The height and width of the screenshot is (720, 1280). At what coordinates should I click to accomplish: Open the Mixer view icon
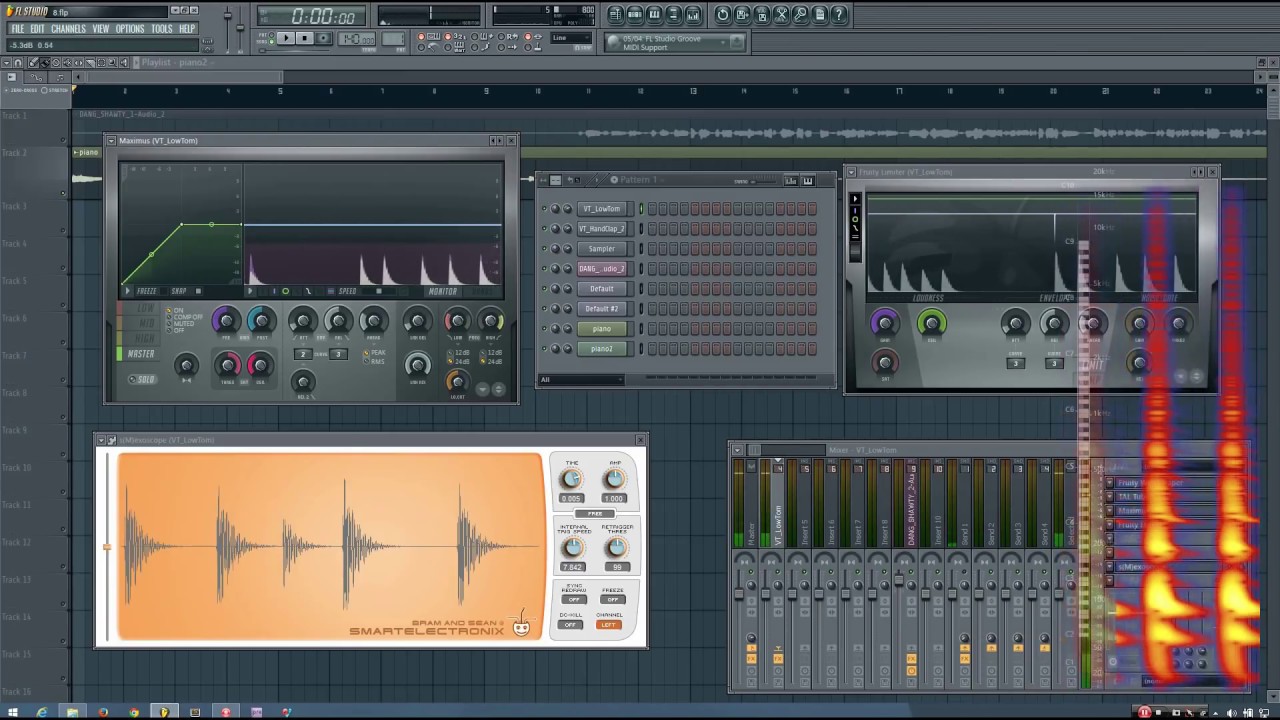pos(692,14)
